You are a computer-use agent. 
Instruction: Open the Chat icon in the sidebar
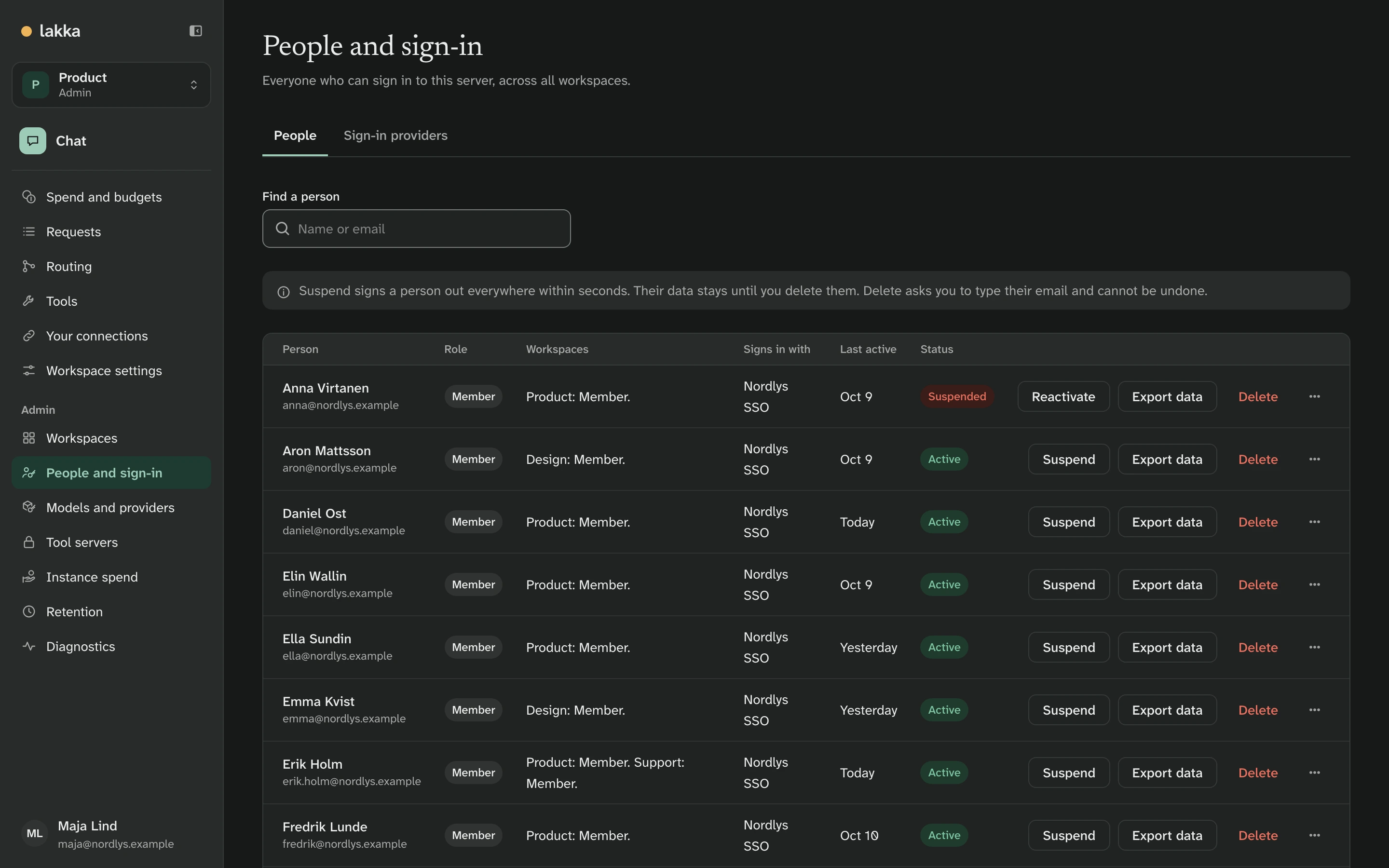pos(33,141)
